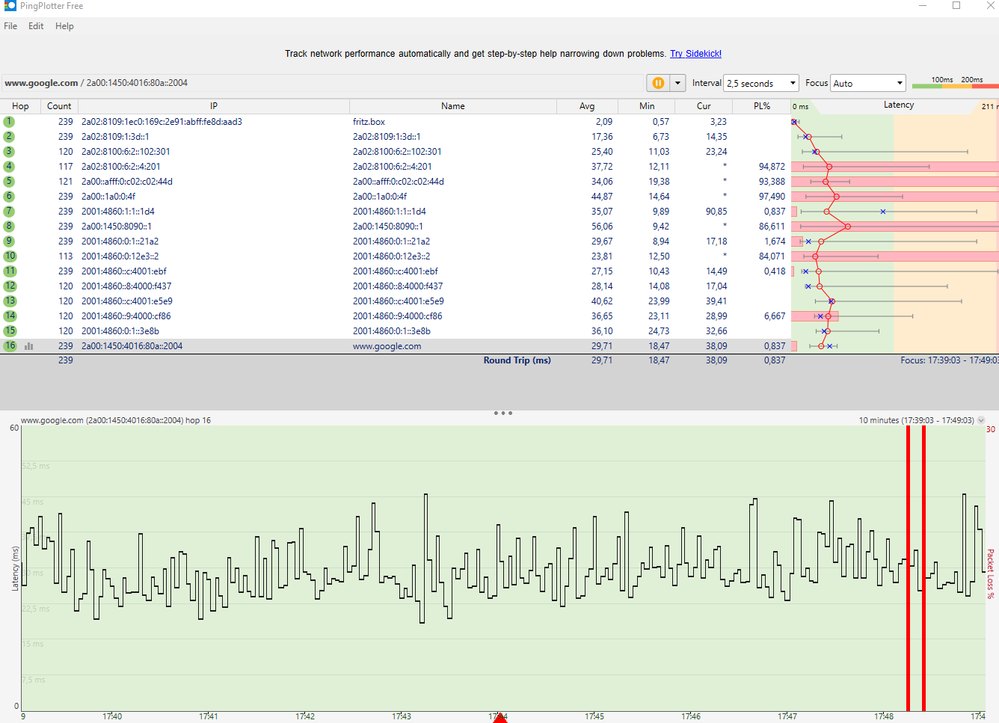This screenshot has height=723, width=999.
Task: Open the Edit menu
Action: (36, 26)
